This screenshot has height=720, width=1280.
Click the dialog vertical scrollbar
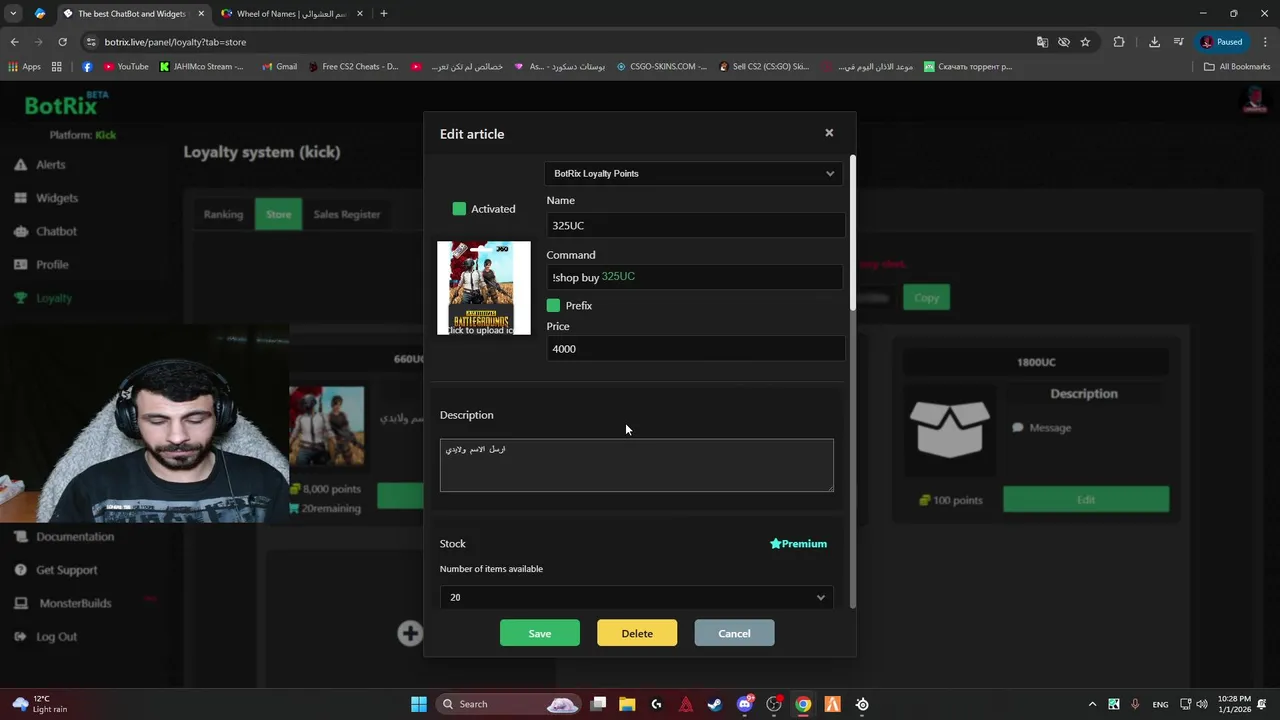[852, 232]
